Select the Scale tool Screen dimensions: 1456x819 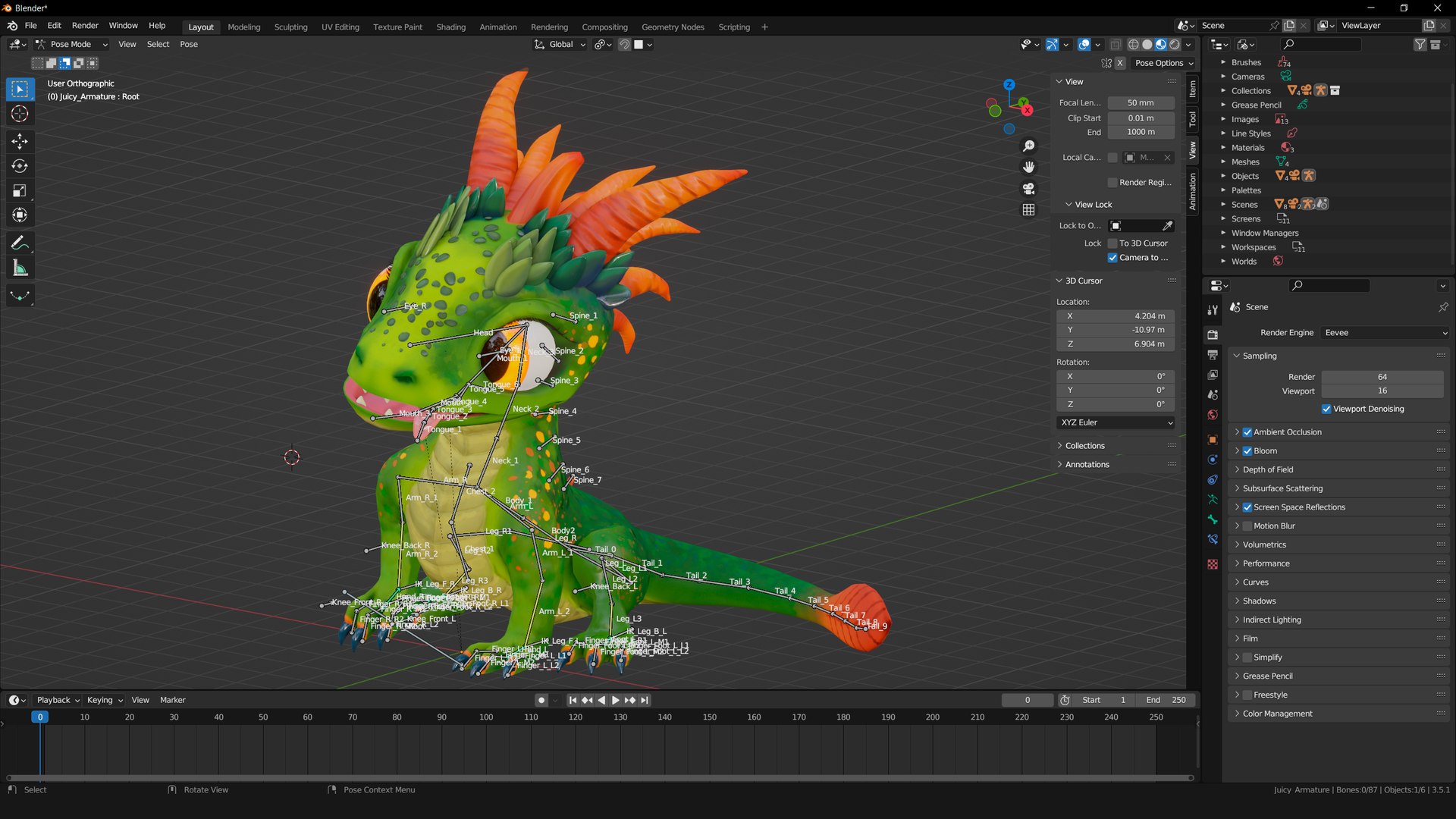pyautogui.click(x=20, y=191)
